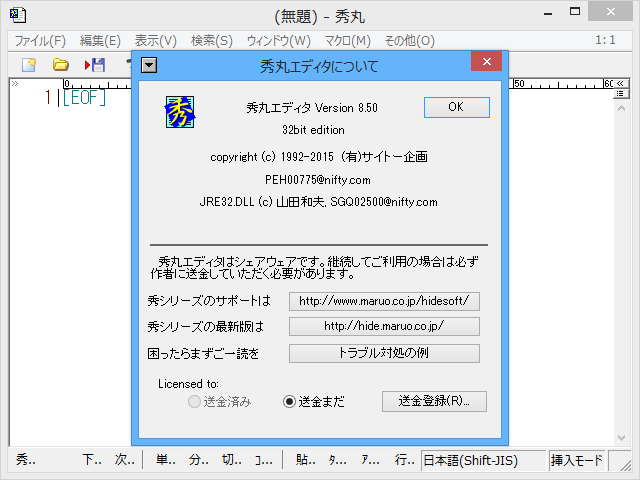This screenshot has width=640, height=480.
Task: Click the 行.. function key button
Action: (x=404, y=460)
